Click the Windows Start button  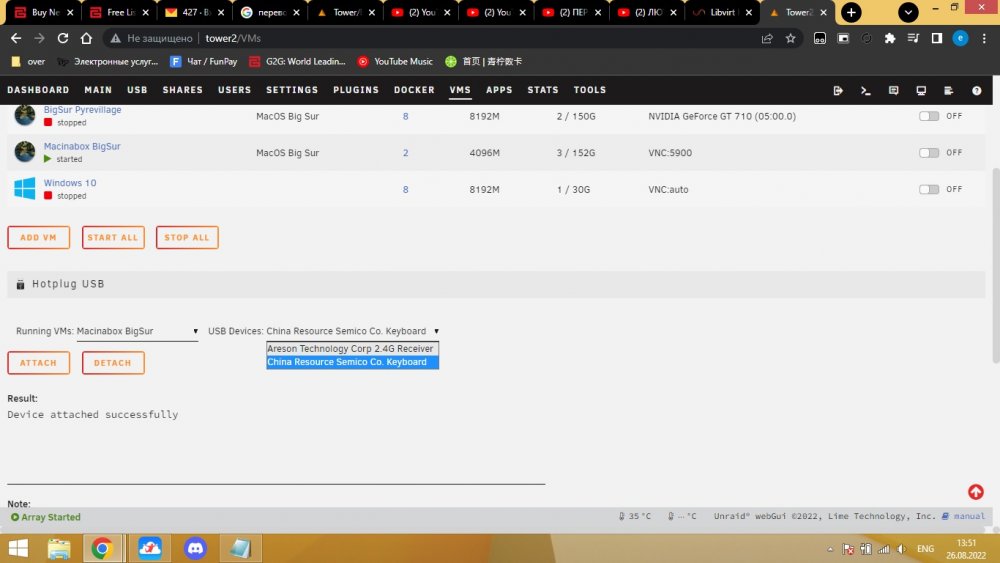click(x=18, y=548)
